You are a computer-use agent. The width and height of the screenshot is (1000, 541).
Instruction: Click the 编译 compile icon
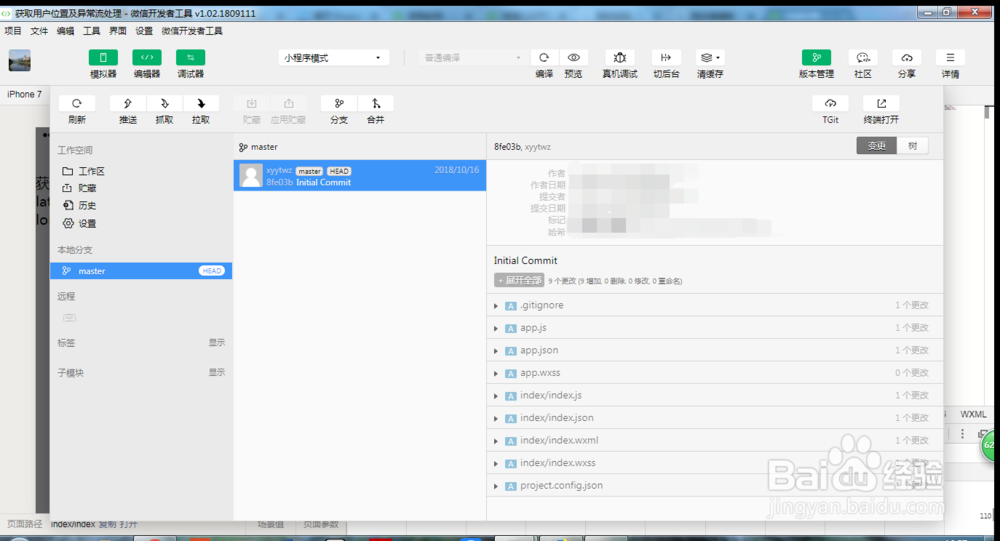(x=544, y=57)
